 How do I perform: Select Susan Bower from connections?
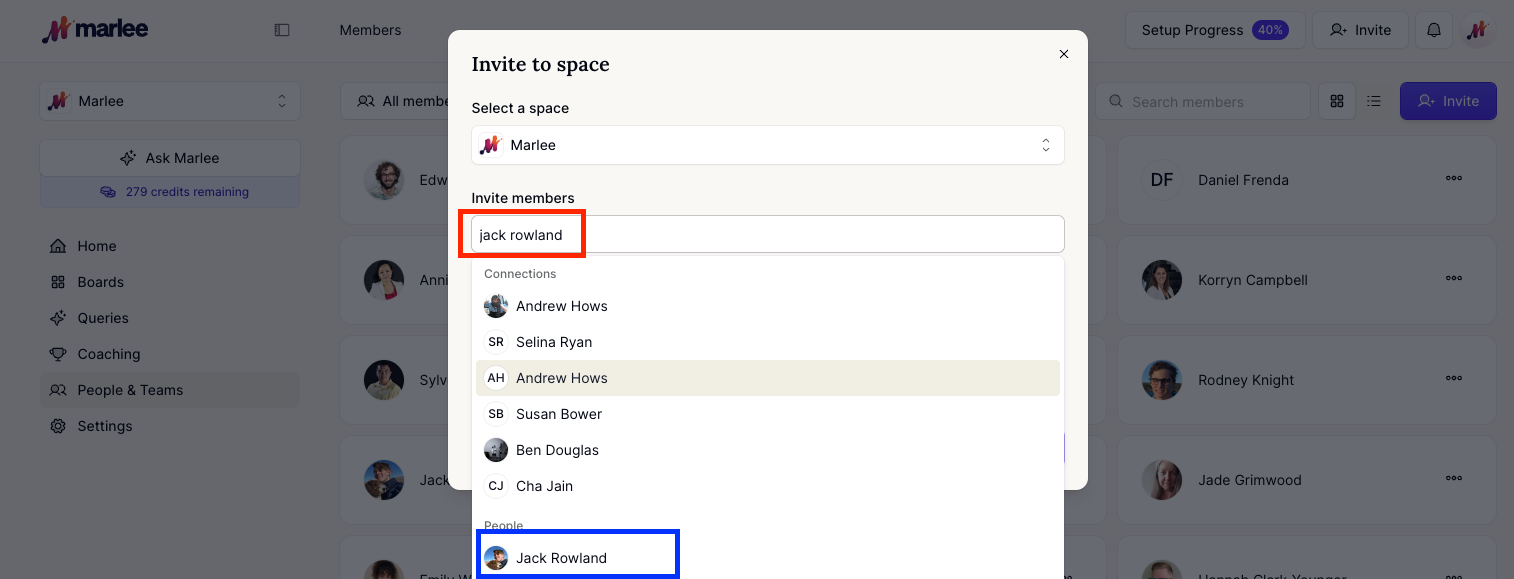(768, 414)
